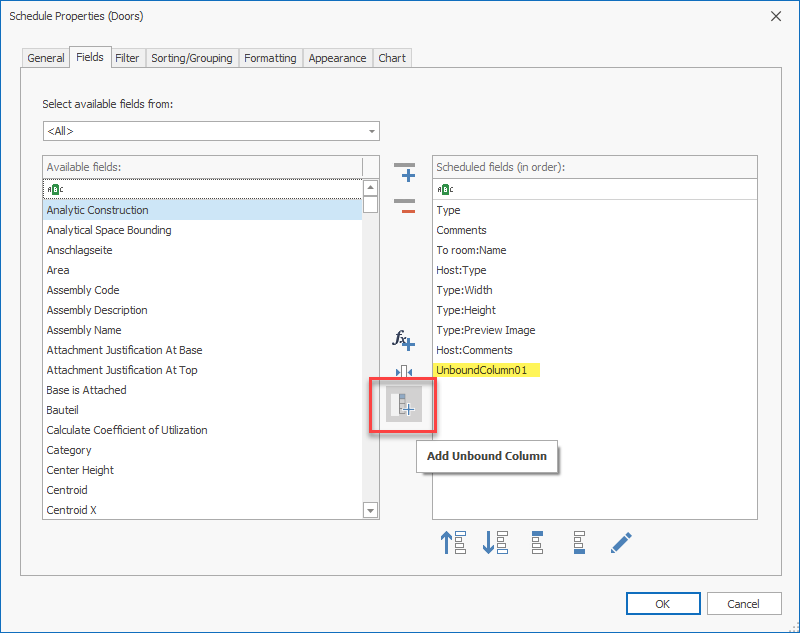
Task: Select the Center Height field
Action: click(203, 470)
